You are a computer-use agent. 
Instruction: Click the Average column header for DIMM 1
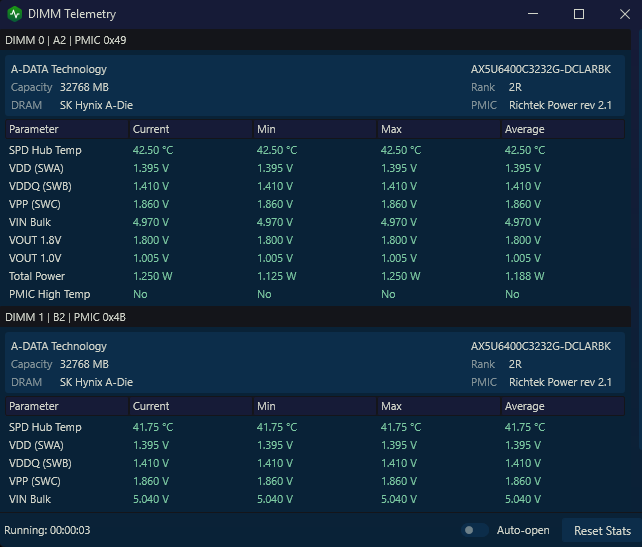[x=563, y=406]
